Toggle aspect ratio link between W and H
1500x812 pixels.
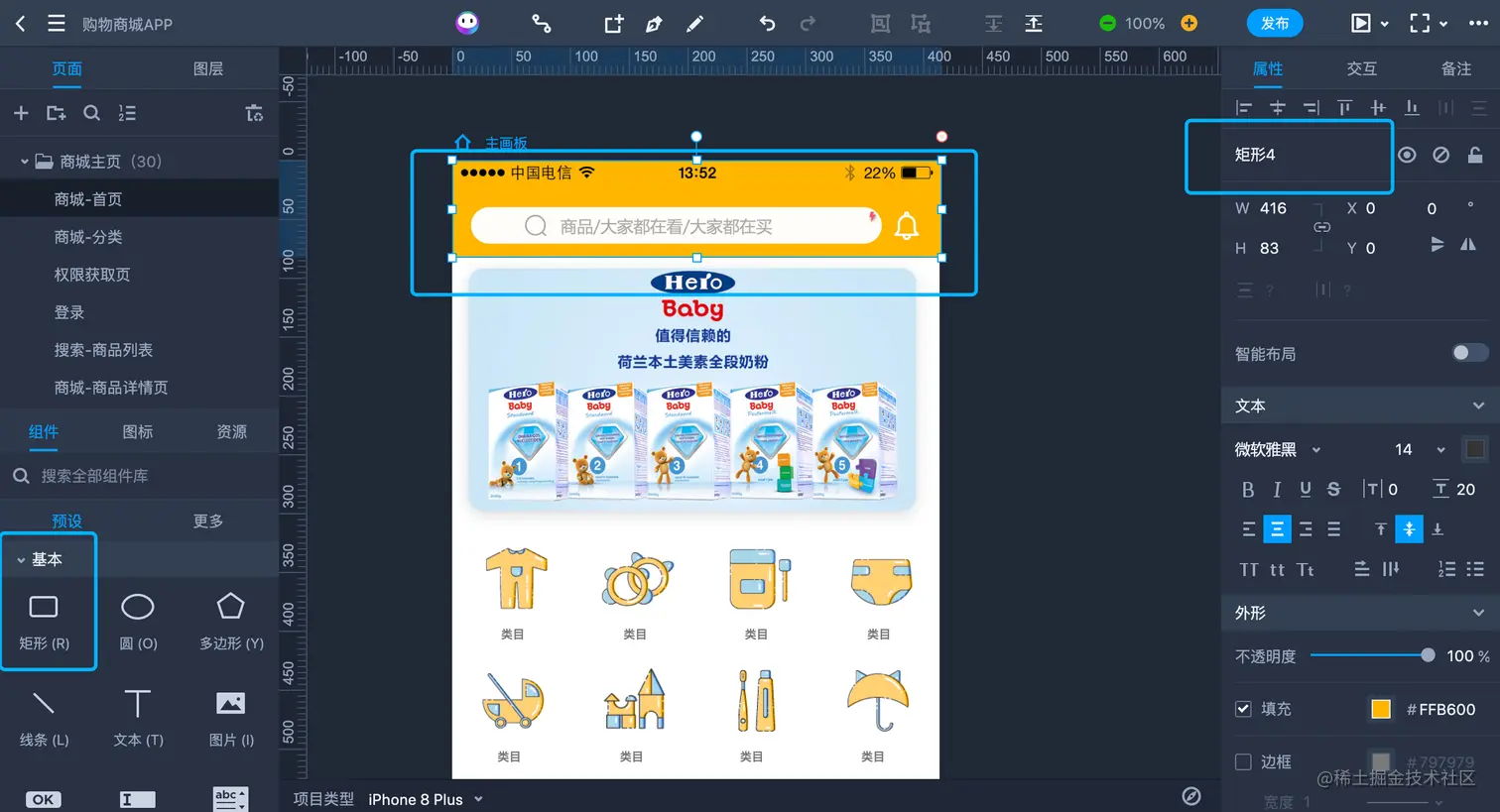tap(1321, 227)
